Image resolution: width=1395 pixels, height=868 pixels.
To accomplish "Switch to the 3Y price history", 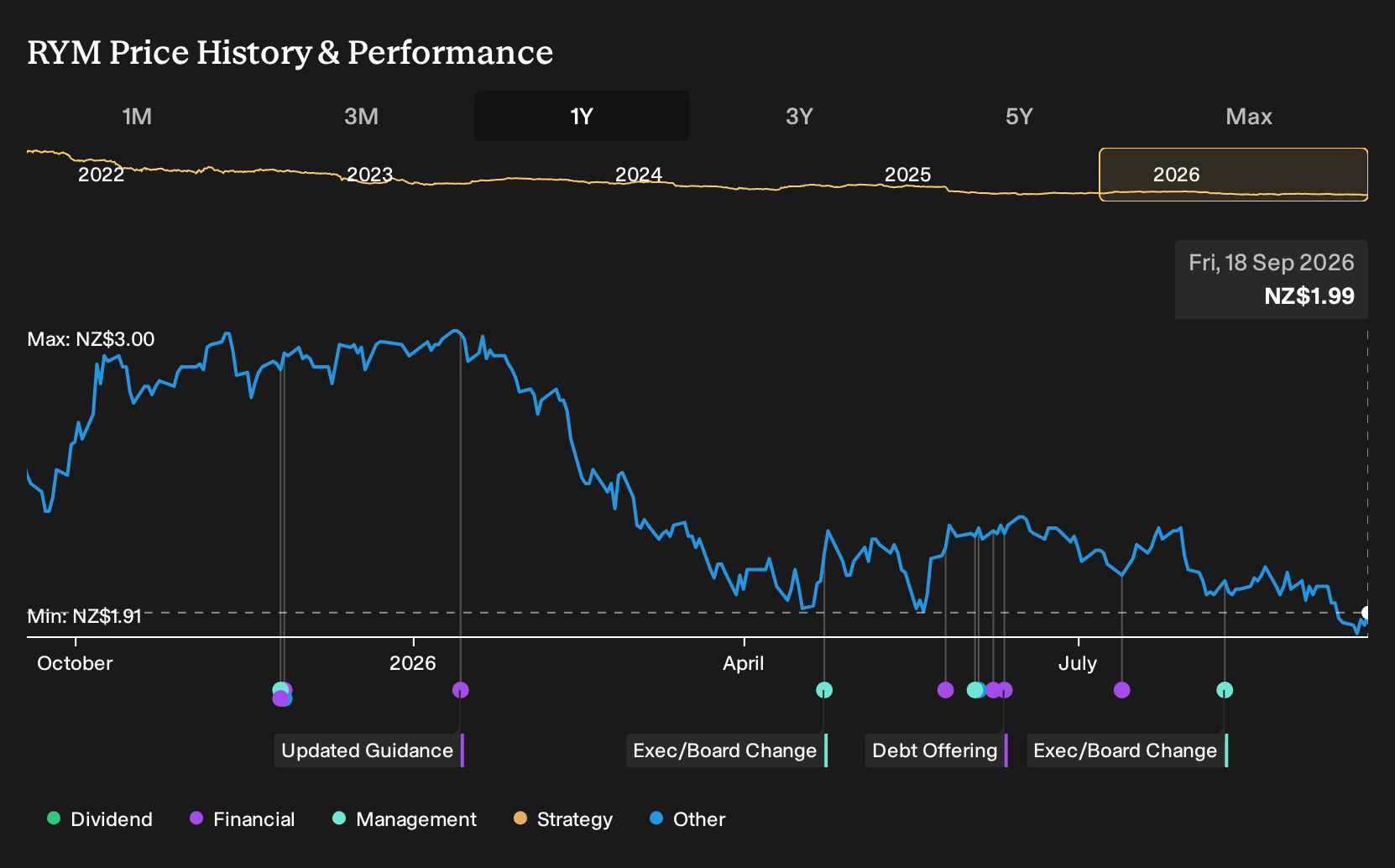I will point(799,116).
